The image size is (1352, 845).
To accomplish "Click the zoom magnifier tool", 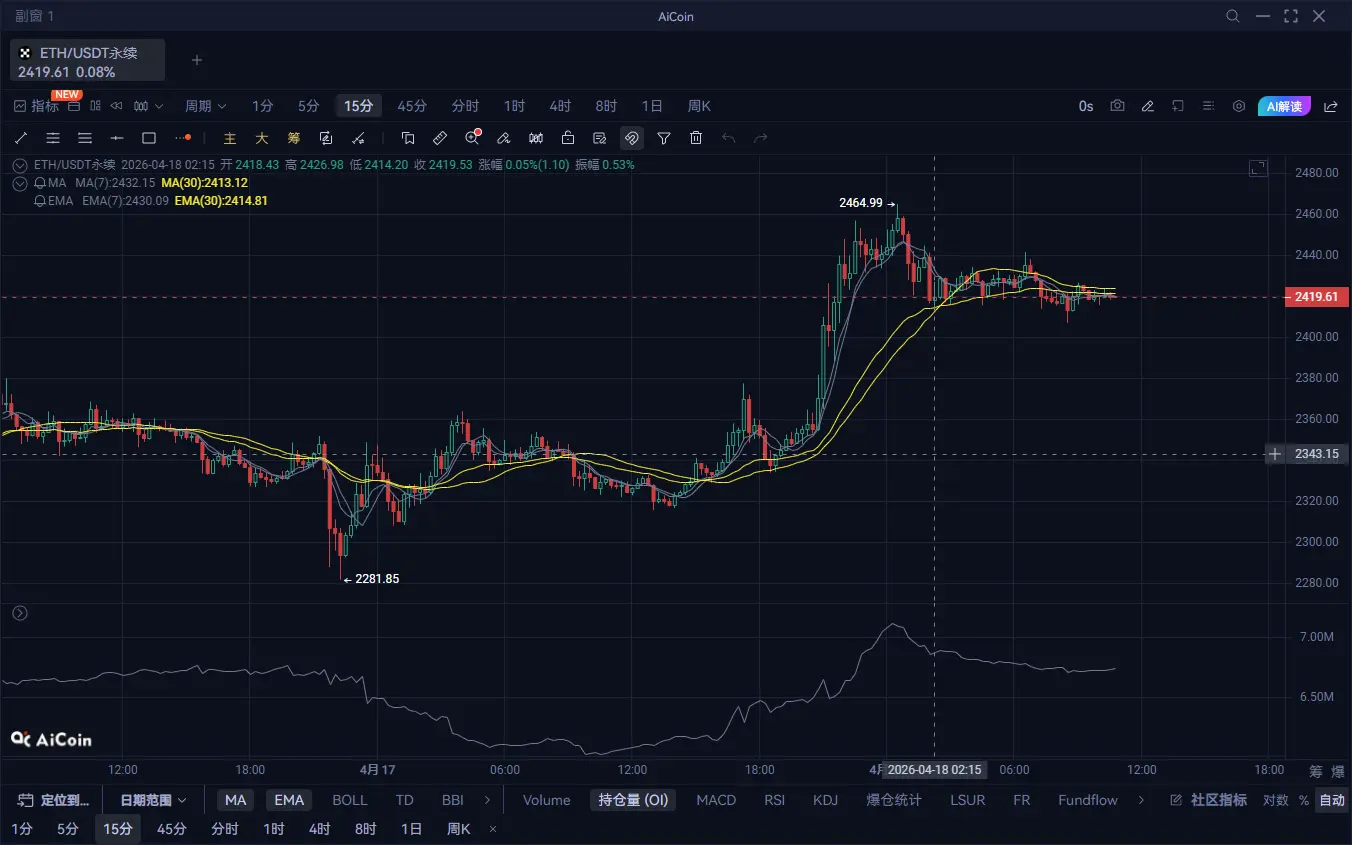I will 473,138.
